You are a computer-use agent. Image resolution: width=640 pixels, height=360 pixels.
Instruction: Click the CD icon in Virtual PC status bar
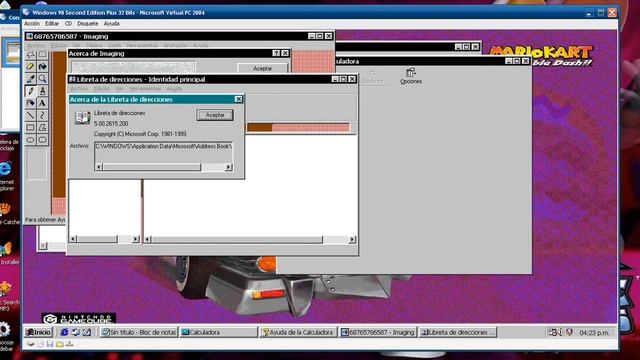pyautogui.click(x=40, y=344)
